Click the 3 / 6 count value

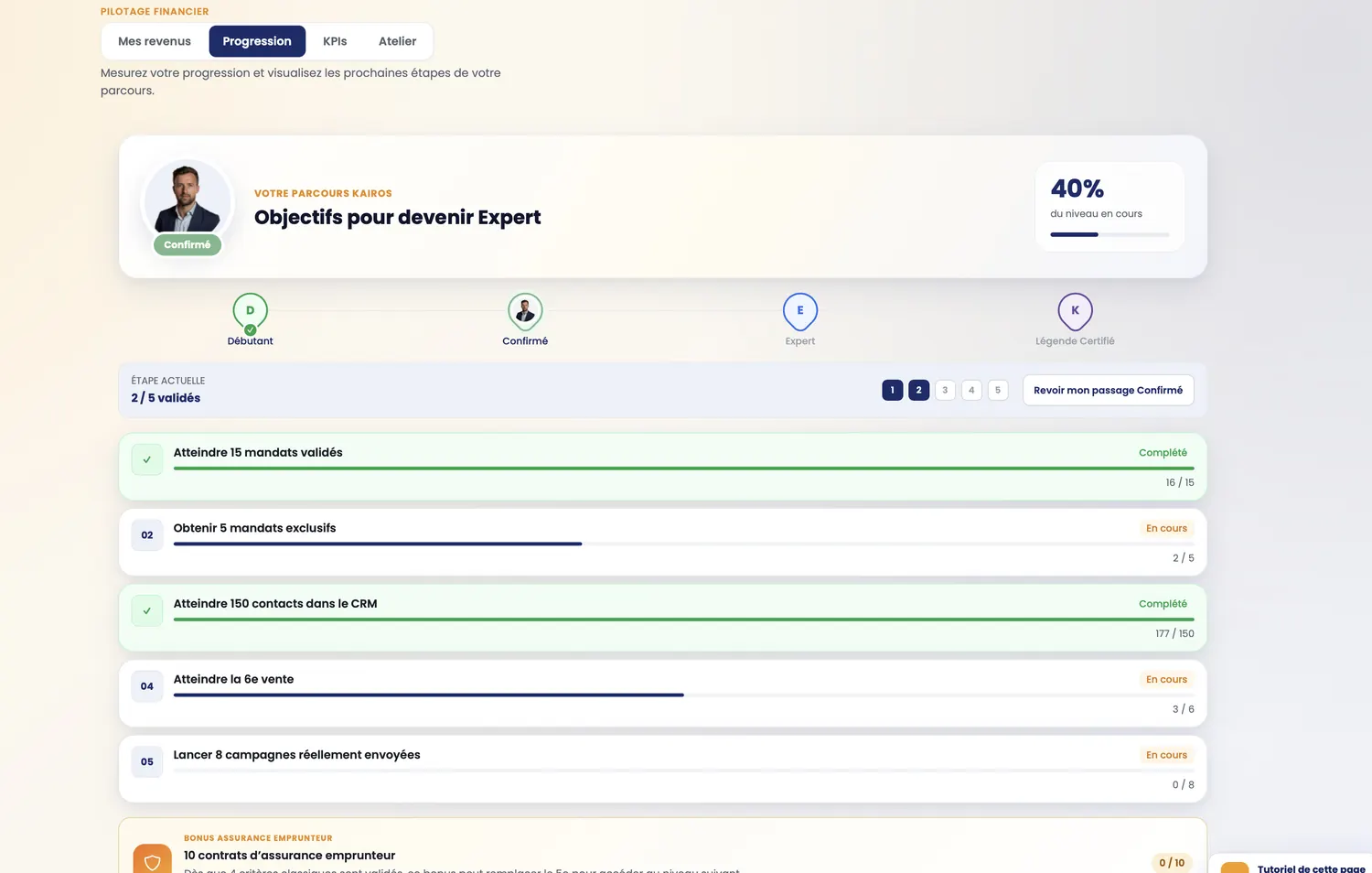tap(1184, 709)
